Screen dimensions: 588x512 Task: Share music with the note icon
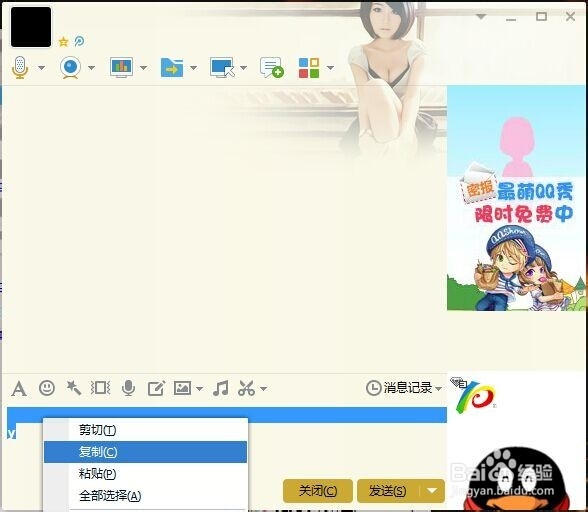[x=220, y=388]
